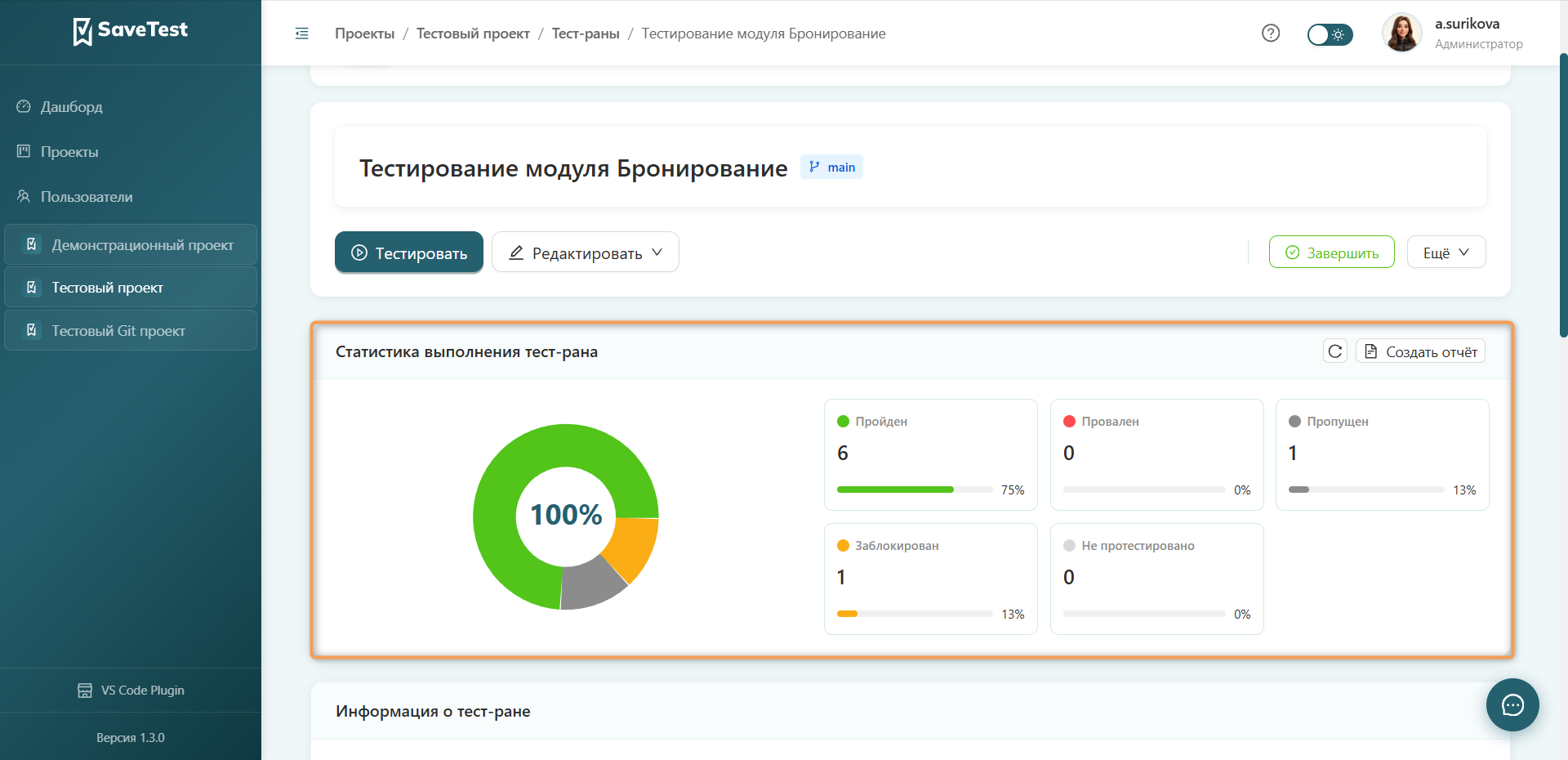
Task: Open the VS Code Plugin link
Action: [131, 691]
